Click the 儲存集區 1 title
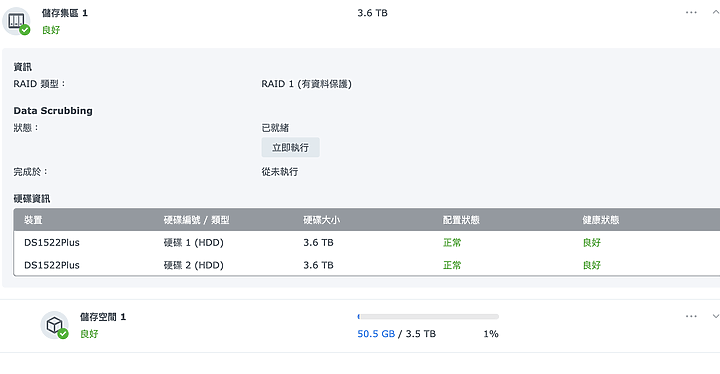The width and height of the screenshot is (720, 374). click(65, 13)
